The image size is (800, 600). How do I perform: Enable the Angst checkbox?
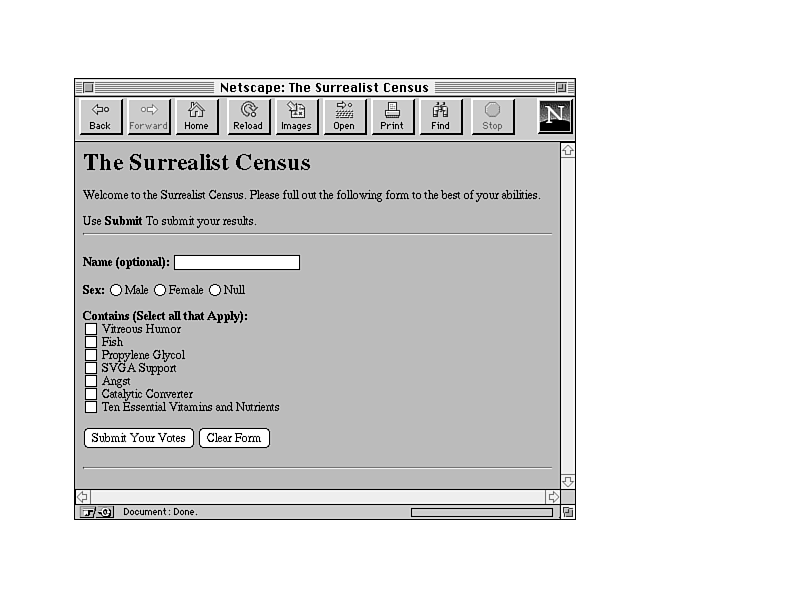click(x=91, y=381)
